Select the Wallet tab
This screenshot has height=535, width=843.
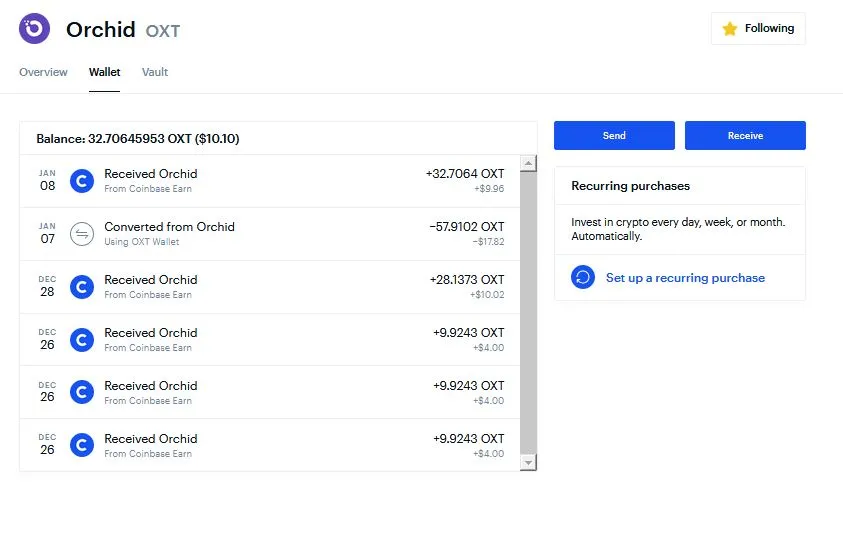104,72
